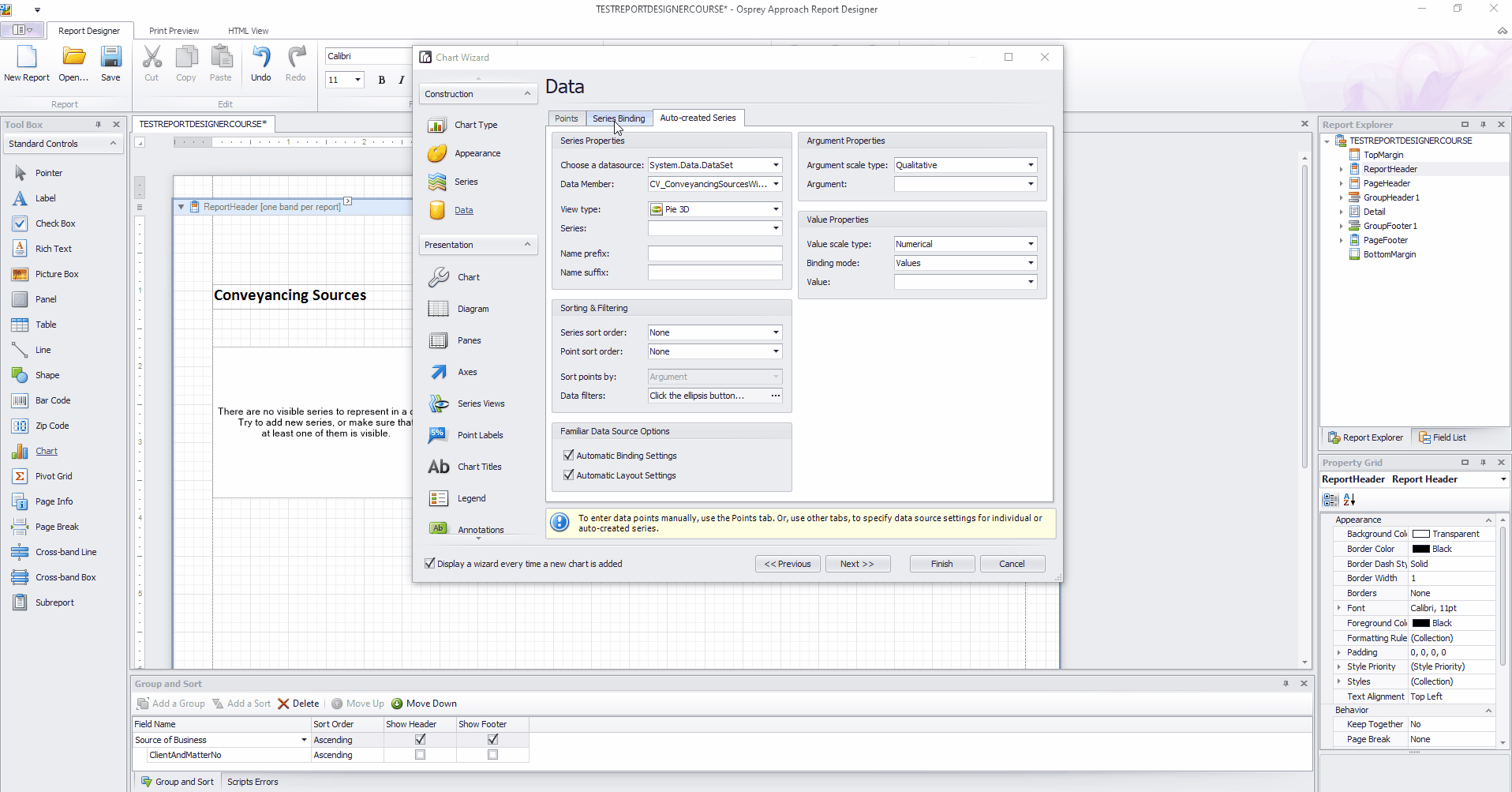Viewport: 1512px width, 792px height.
Task: Select the Pivot Grid control
Action: pyautogui.click(x=53, y=476)
